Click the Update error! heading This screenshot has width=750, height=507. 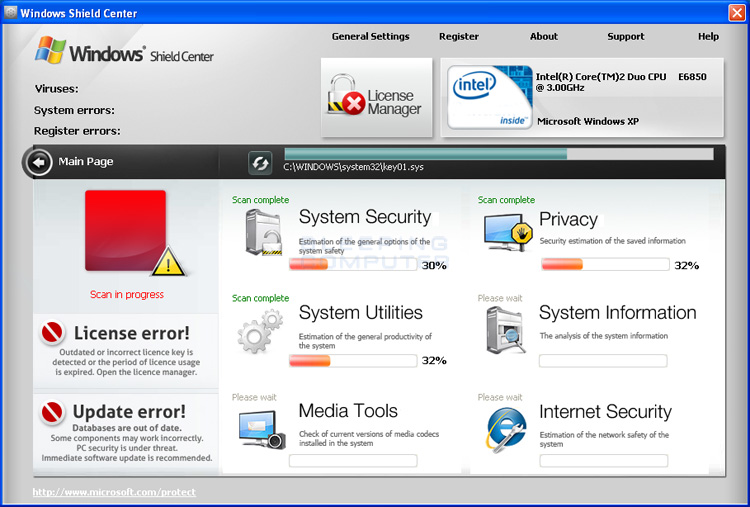[x=129, y=411]
